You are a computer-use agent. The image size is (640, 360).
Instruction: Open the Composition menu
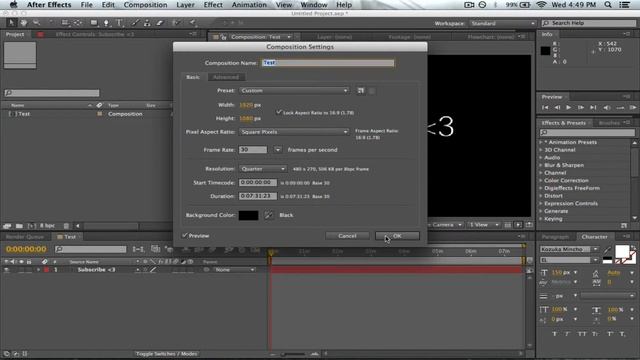tap(145, 5)
